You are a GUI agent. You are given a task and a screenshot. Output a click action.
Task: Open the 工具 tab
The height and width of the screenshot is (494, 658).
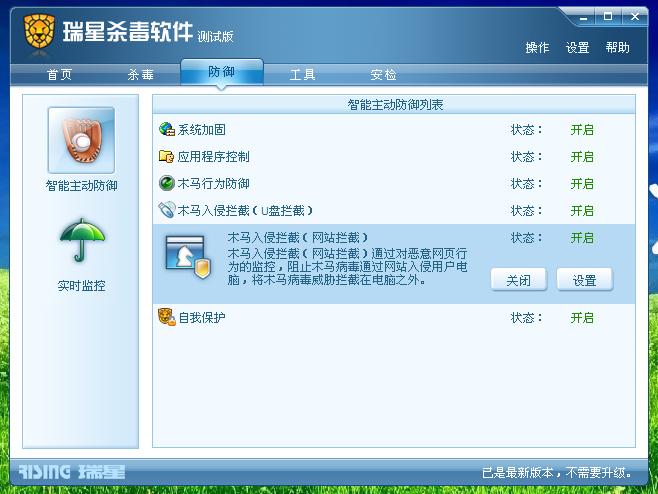coord(303,75)
